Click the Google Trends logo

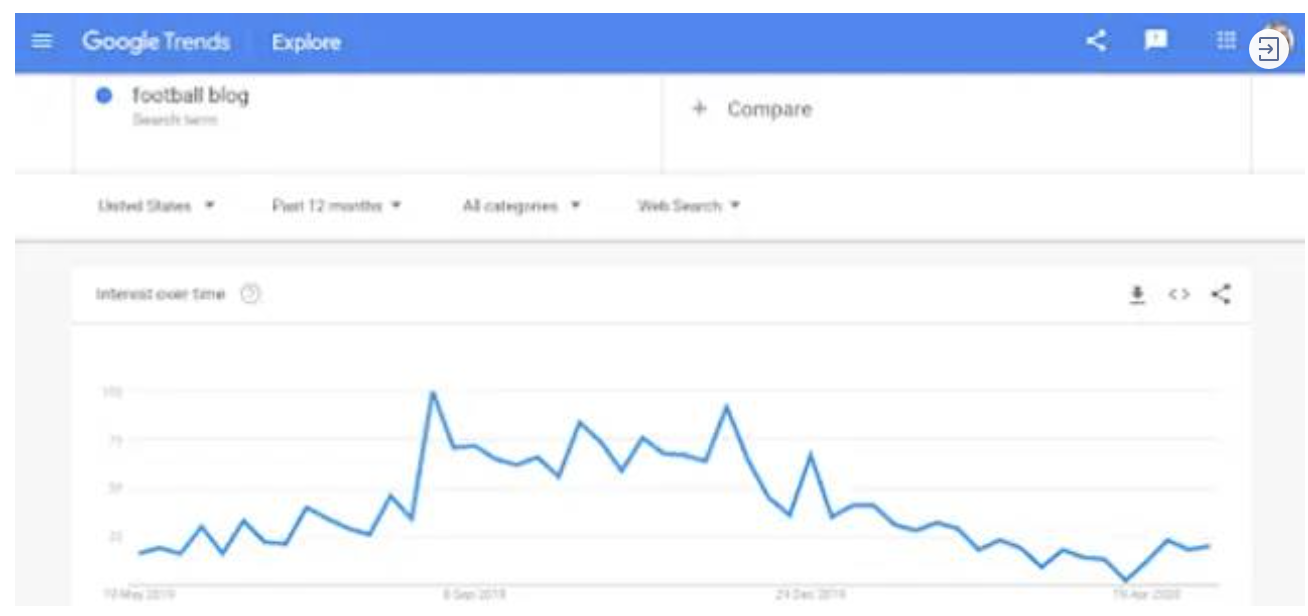click(156, 42)
